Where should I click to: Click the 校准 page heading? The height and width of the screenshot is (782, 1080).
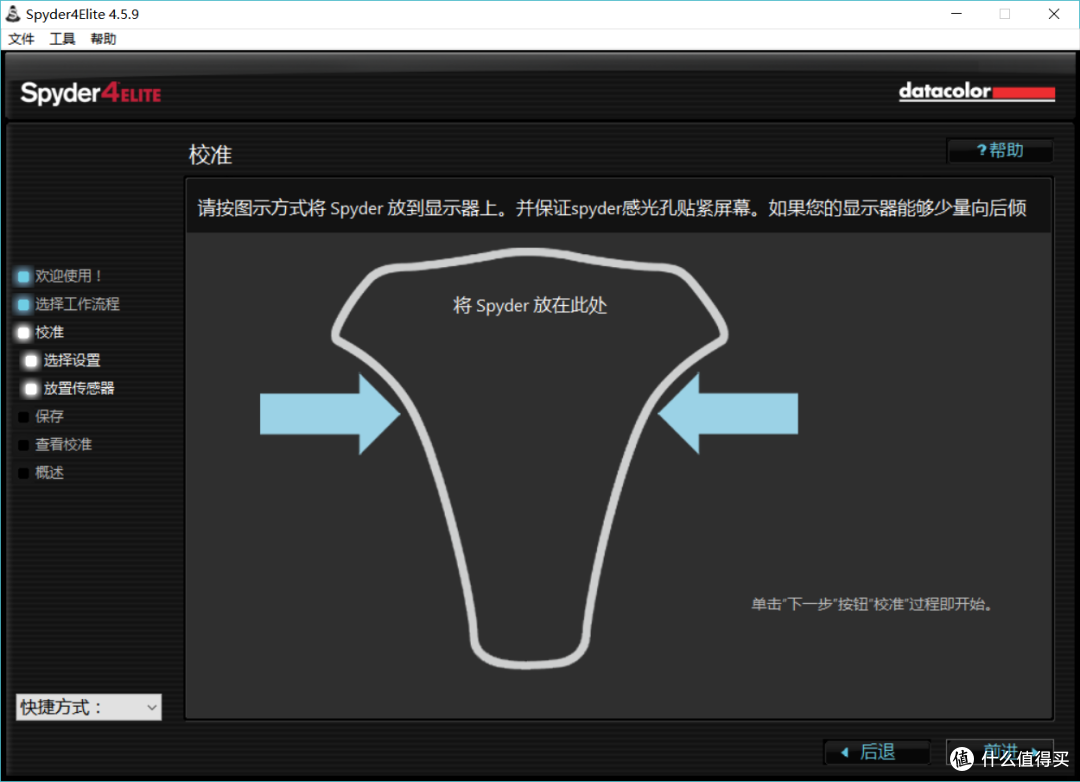[211, 154]
